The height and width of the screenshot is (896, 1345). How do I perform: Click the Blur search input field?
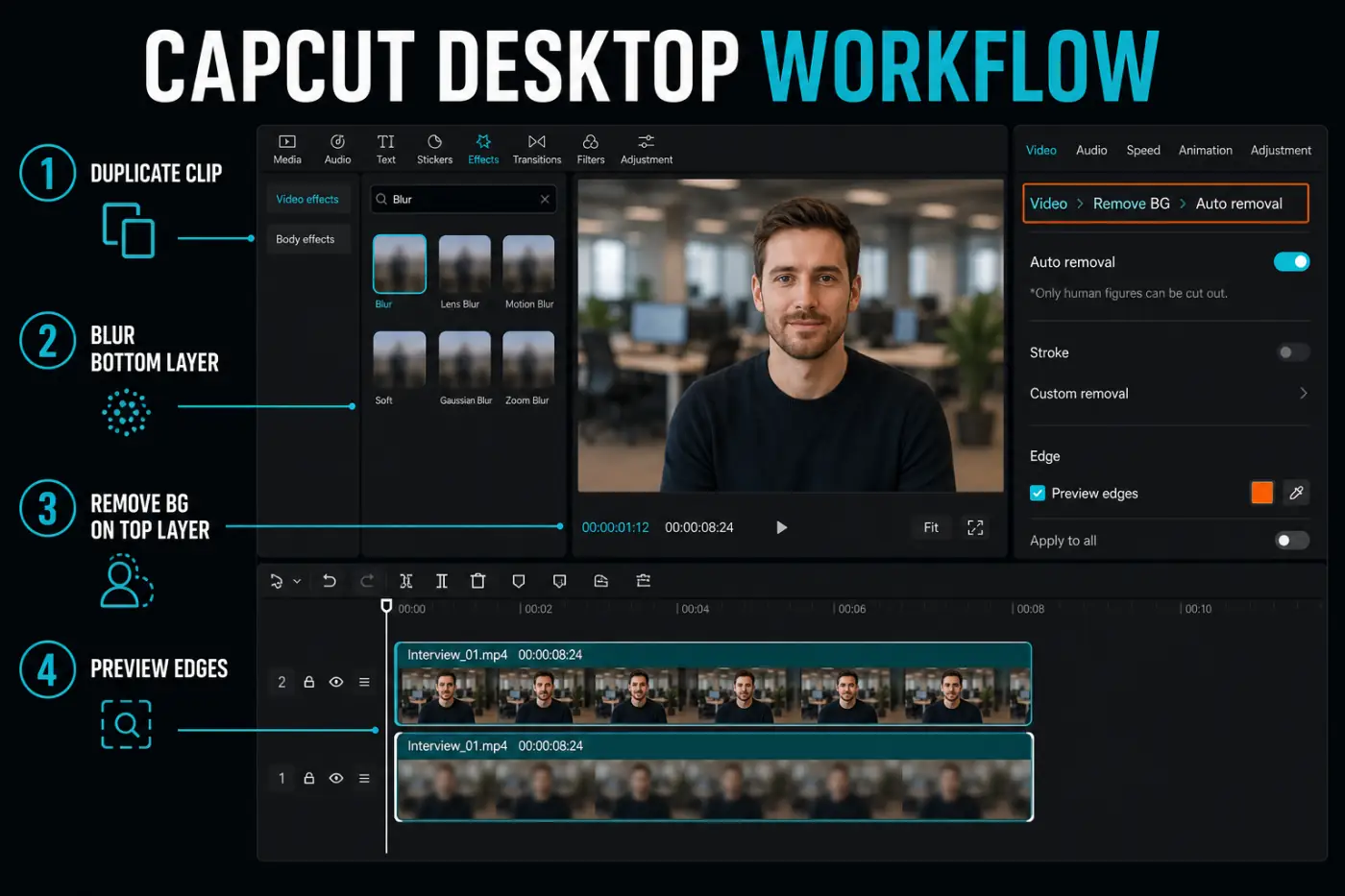coord(463,199)
